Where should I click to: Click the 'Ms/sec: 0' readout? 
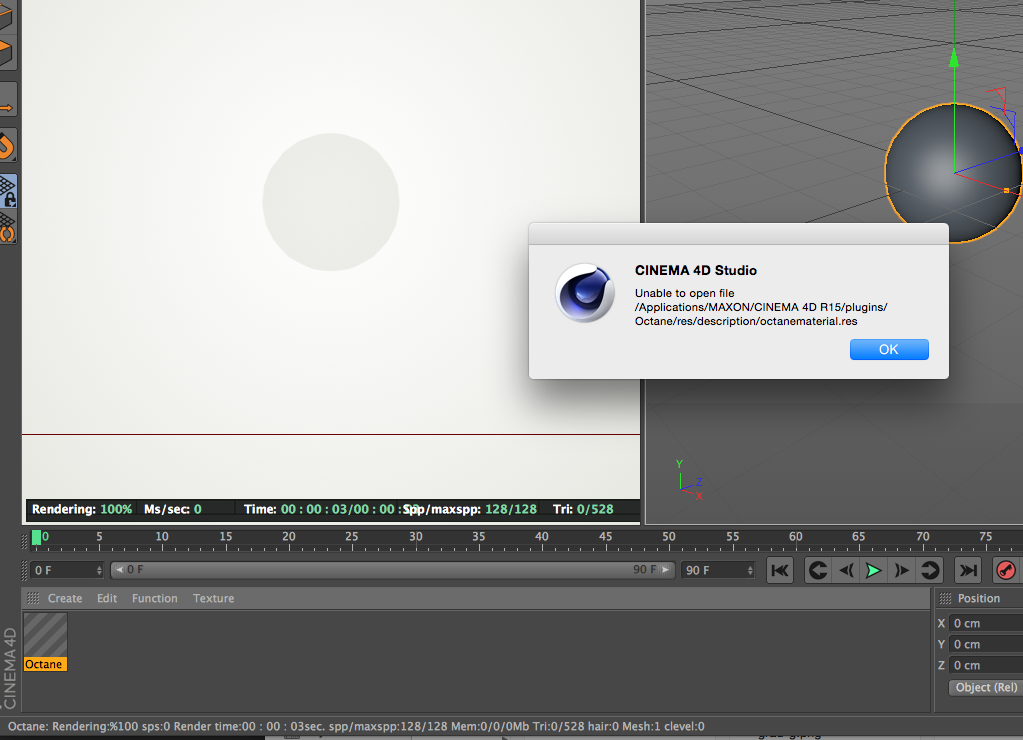(173, 509)
